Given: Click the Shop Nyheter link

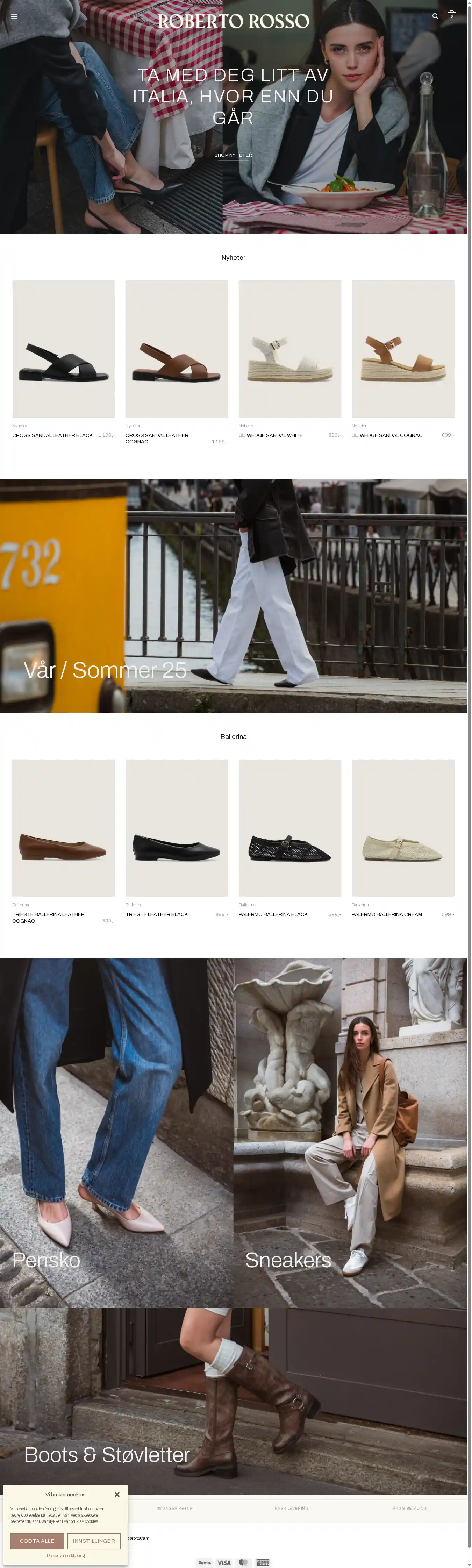Looking at the screenshot, I should [233, 155].
